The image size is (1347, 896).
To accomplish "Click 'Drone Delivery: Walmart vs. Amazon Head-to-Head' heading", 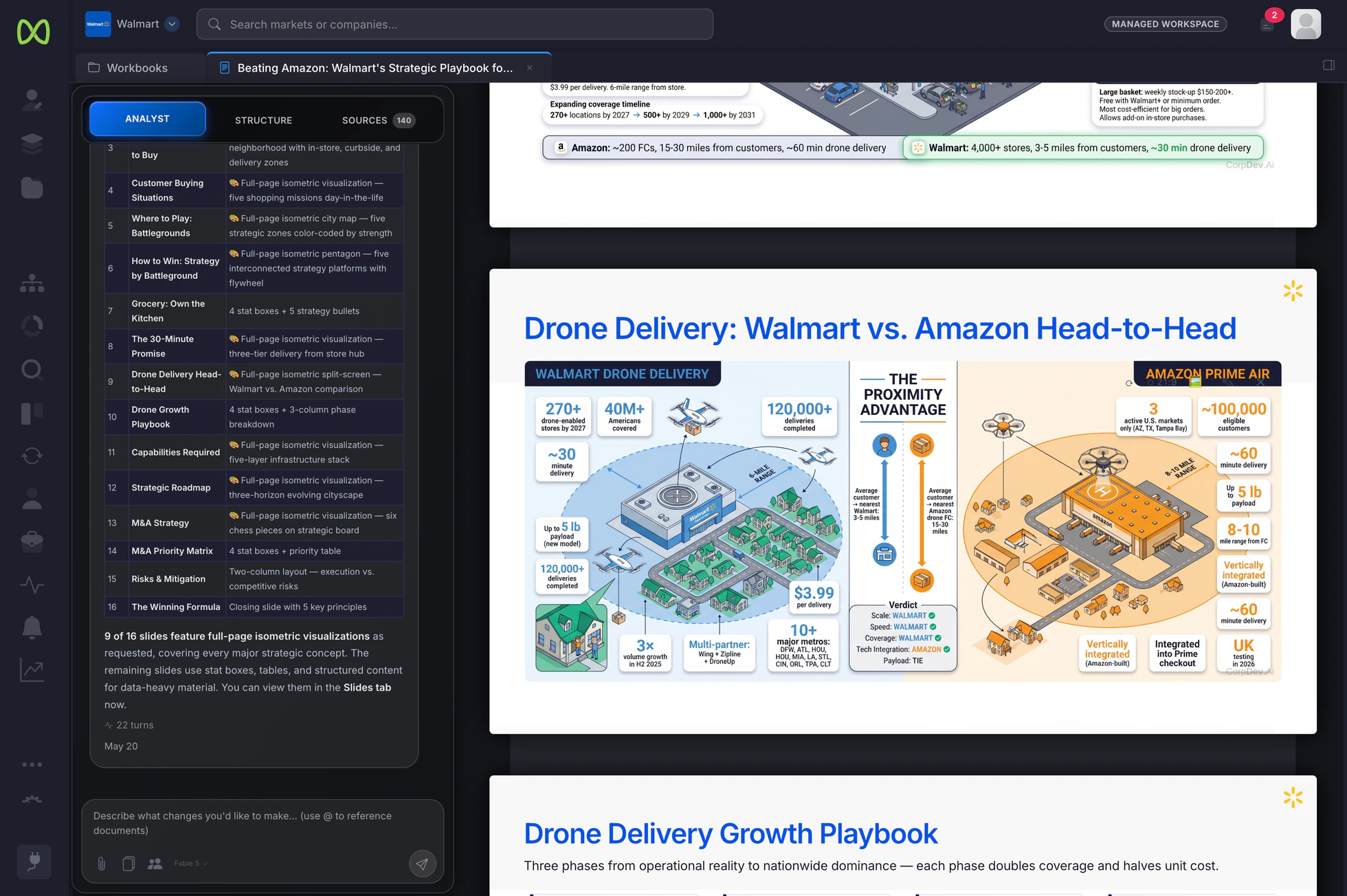I will tap(880, 328).
